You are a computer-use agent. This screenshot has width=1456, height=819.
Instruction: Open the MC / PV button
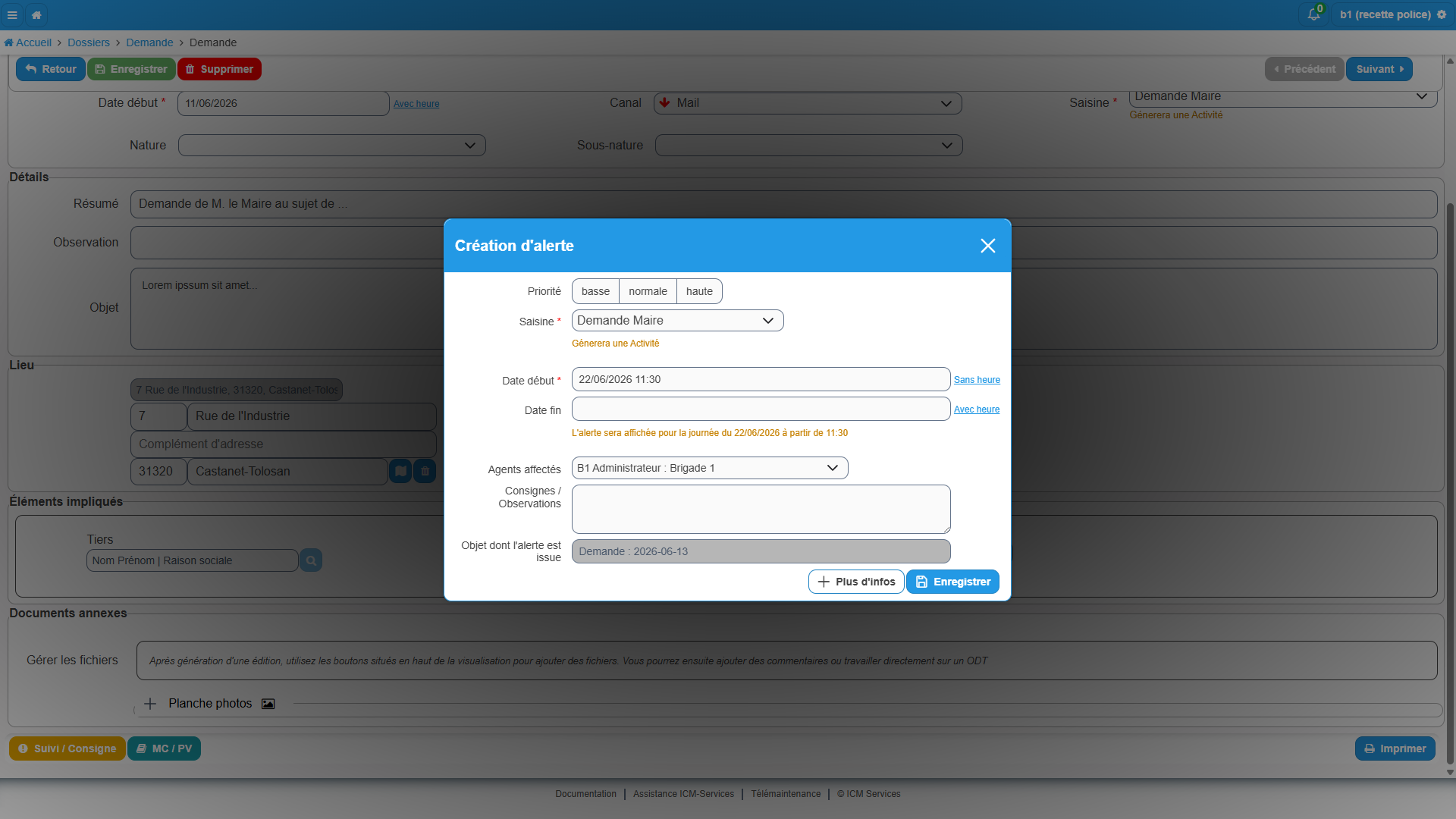pyautogui.click(x=164, y=748)
